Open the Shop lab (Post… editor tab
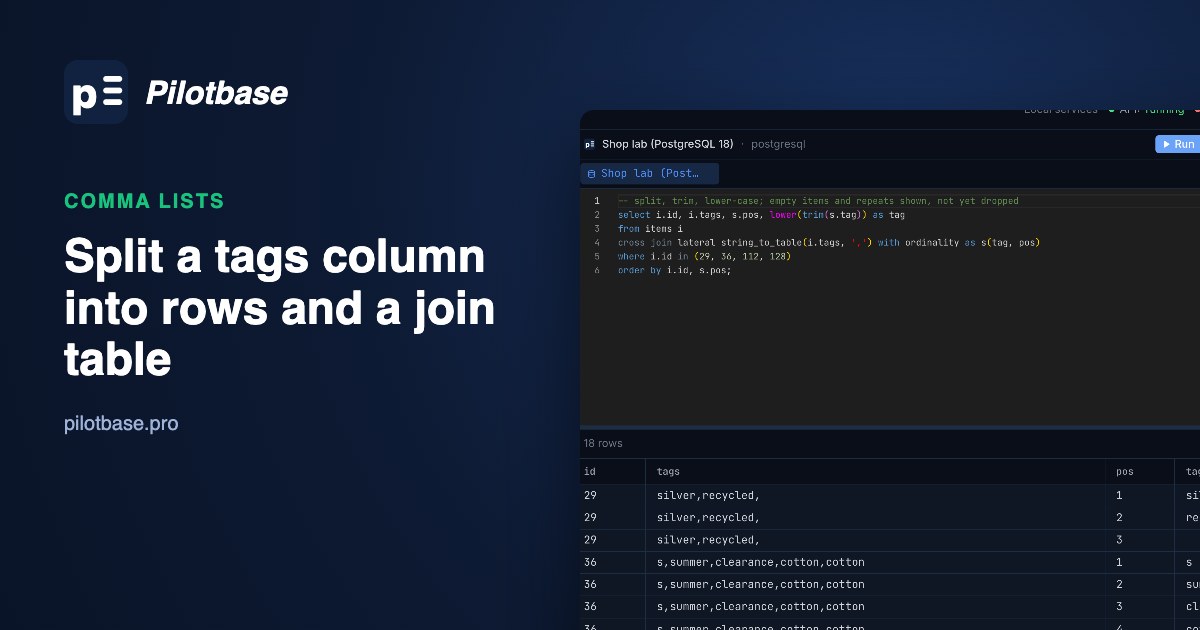 pyautogui.click(x=650, y=174)
